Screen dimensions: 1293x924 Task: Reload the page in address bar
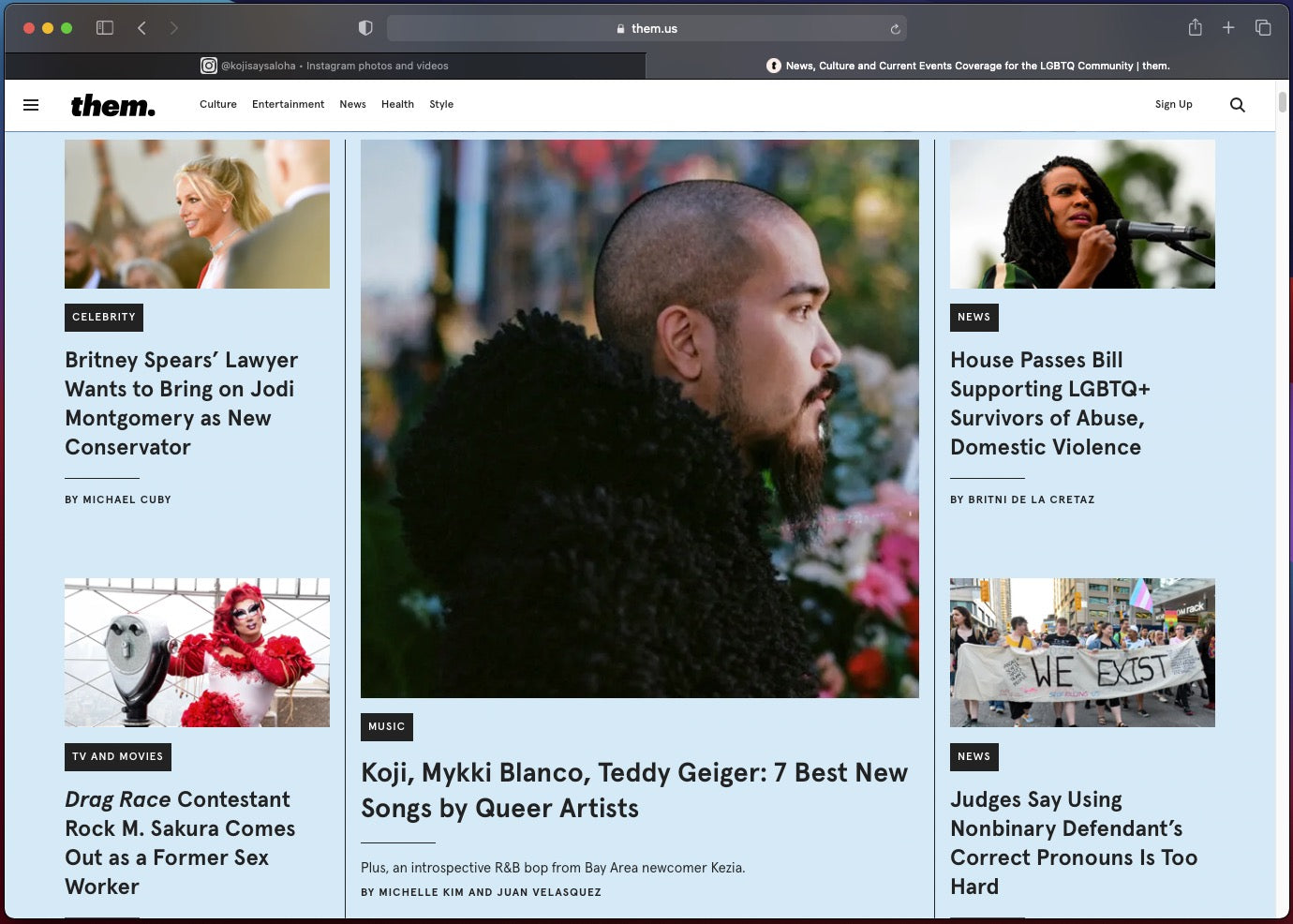[x=895, y=29]
